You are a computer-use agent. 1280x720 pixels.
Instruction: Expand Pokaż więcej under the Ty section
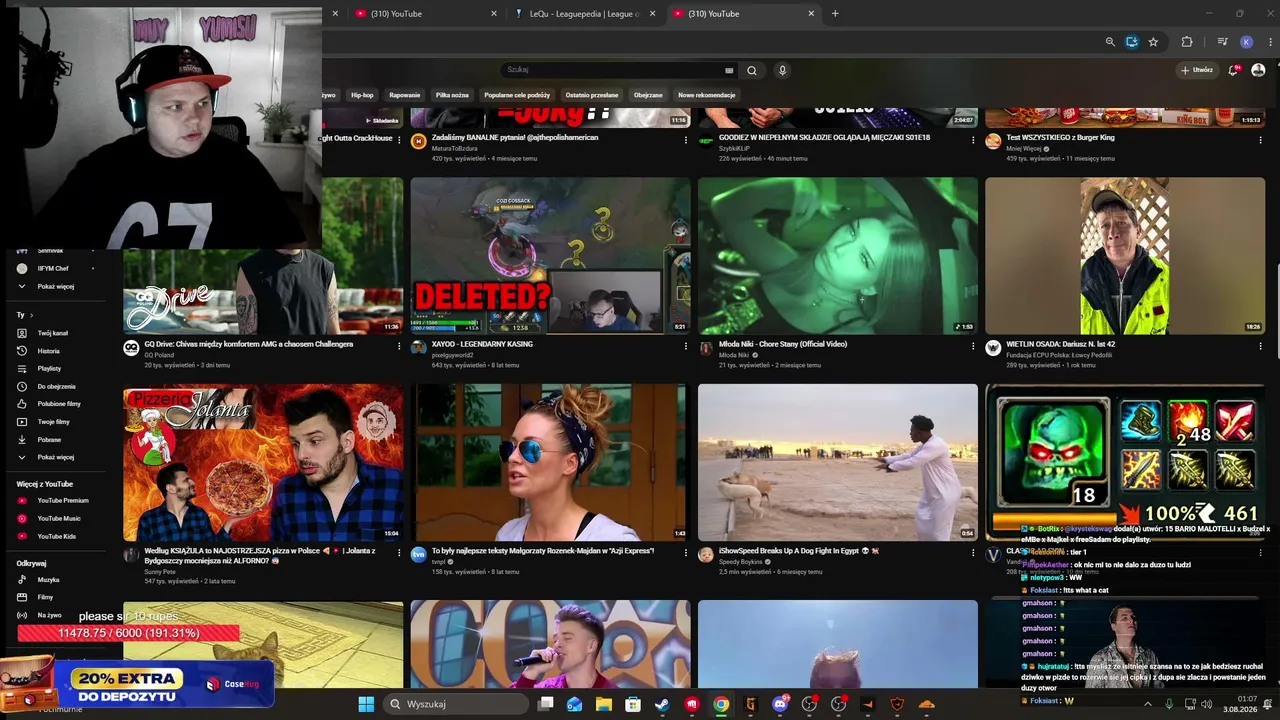point(55,457)
